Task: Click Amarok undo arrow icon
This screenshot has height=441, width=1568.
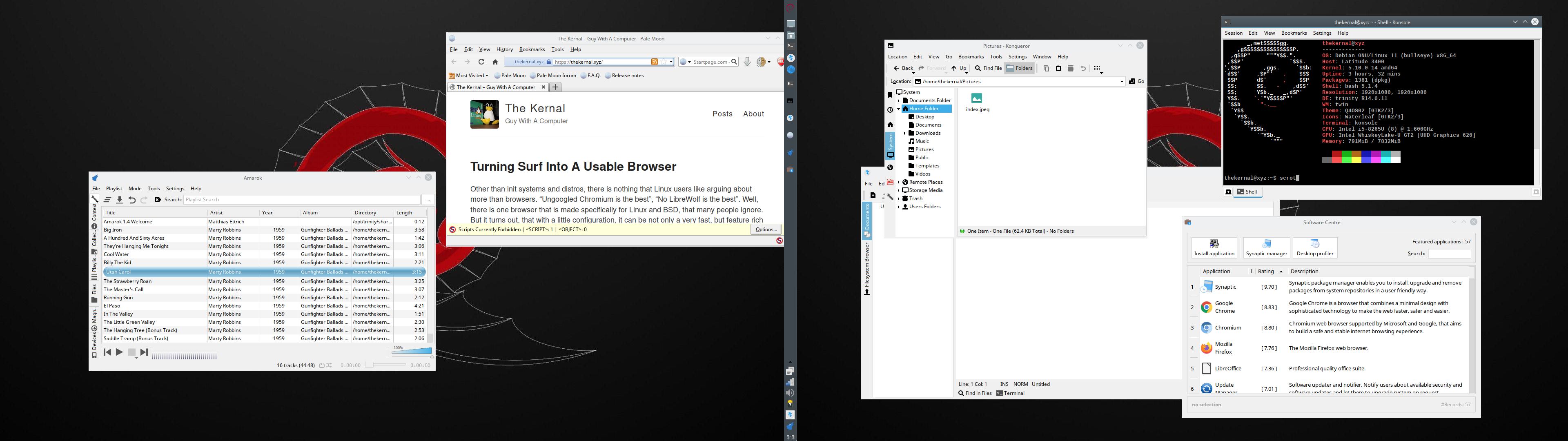Action: pyautogui.click(x=132, y=200)
